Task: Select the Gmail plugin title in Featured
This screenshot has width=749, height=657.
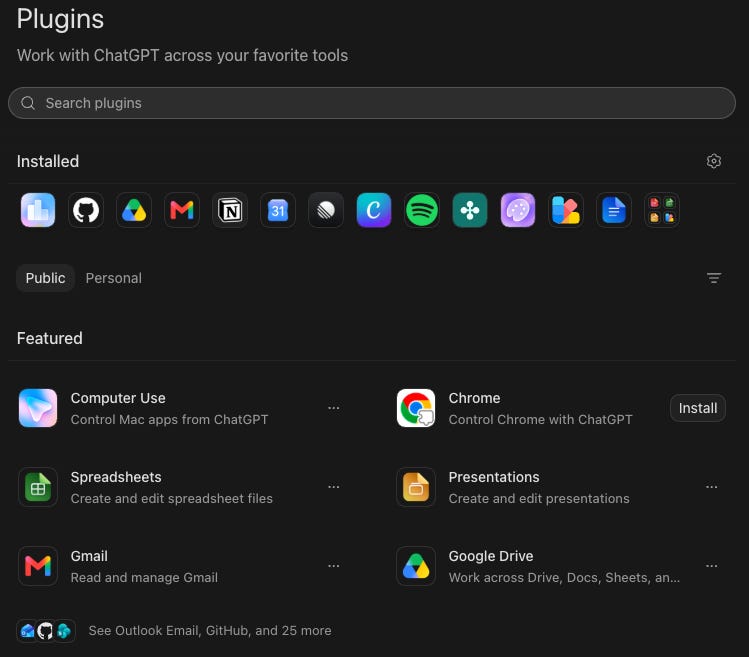Action: (x=89, y=556)
